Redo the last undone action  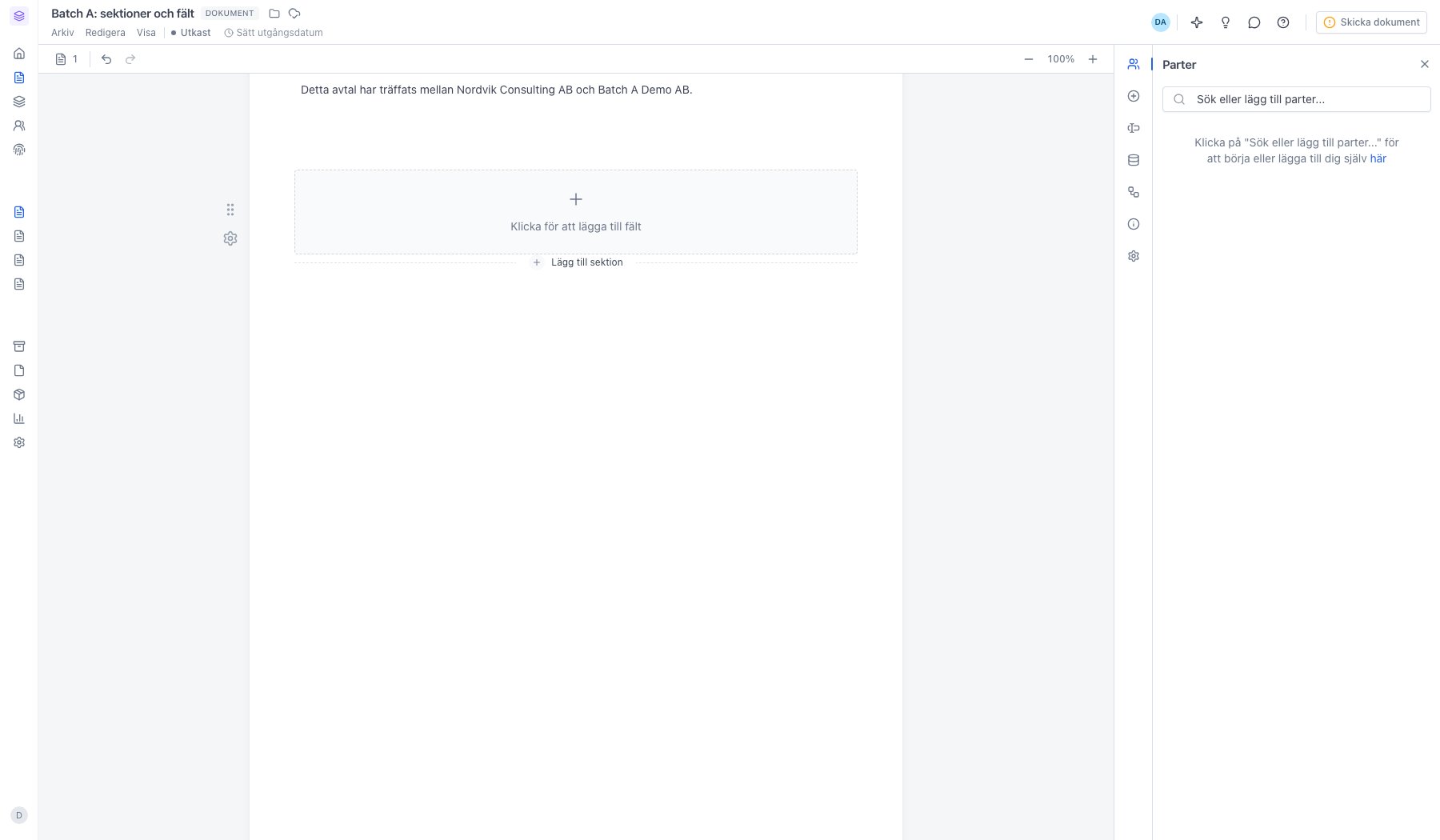coord(130,59)
